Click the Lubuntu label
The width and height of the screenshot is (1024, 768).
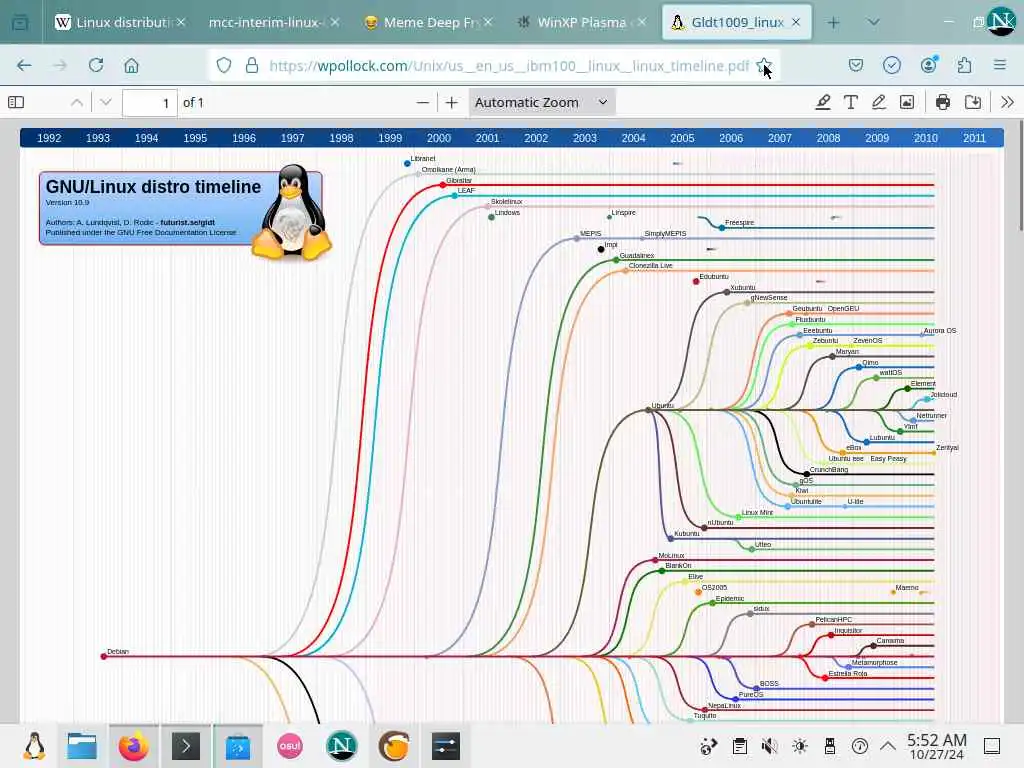tap(882, 437)
